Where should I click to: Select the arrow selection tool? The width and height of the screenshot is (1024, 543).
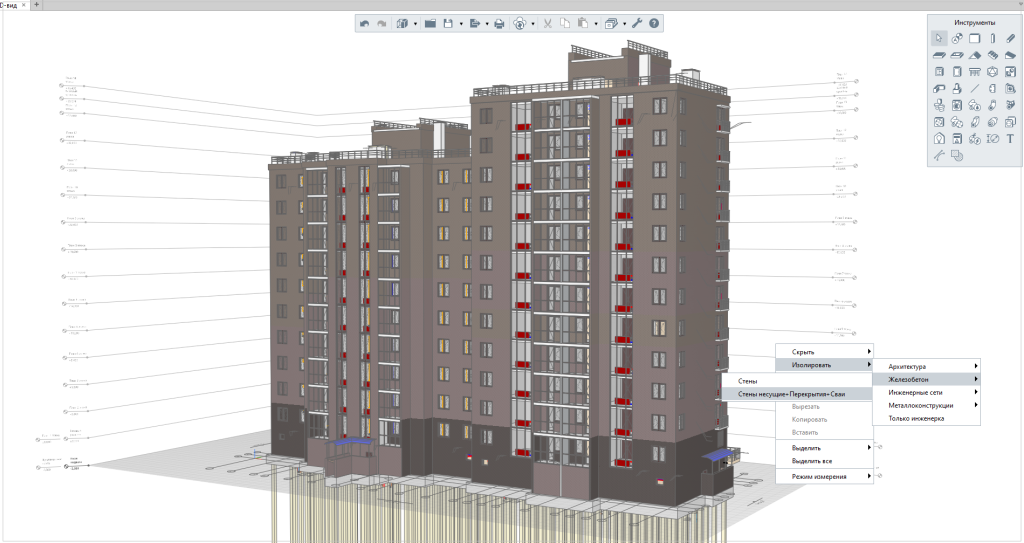(938, 39)
